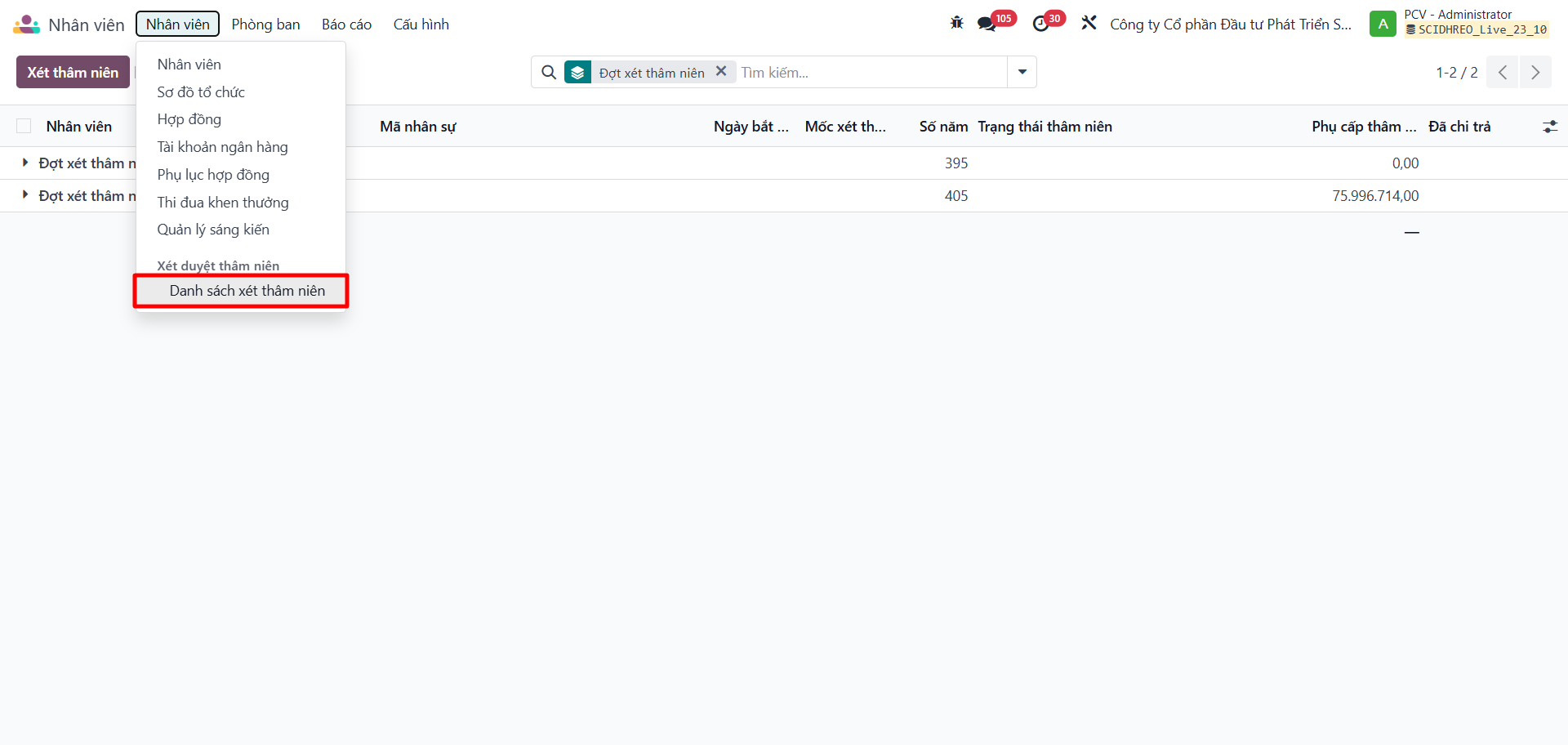Open activities clock icon with 30 badge
The width and height of the screenshot is (1568, 745).
tap(1041, 24)
